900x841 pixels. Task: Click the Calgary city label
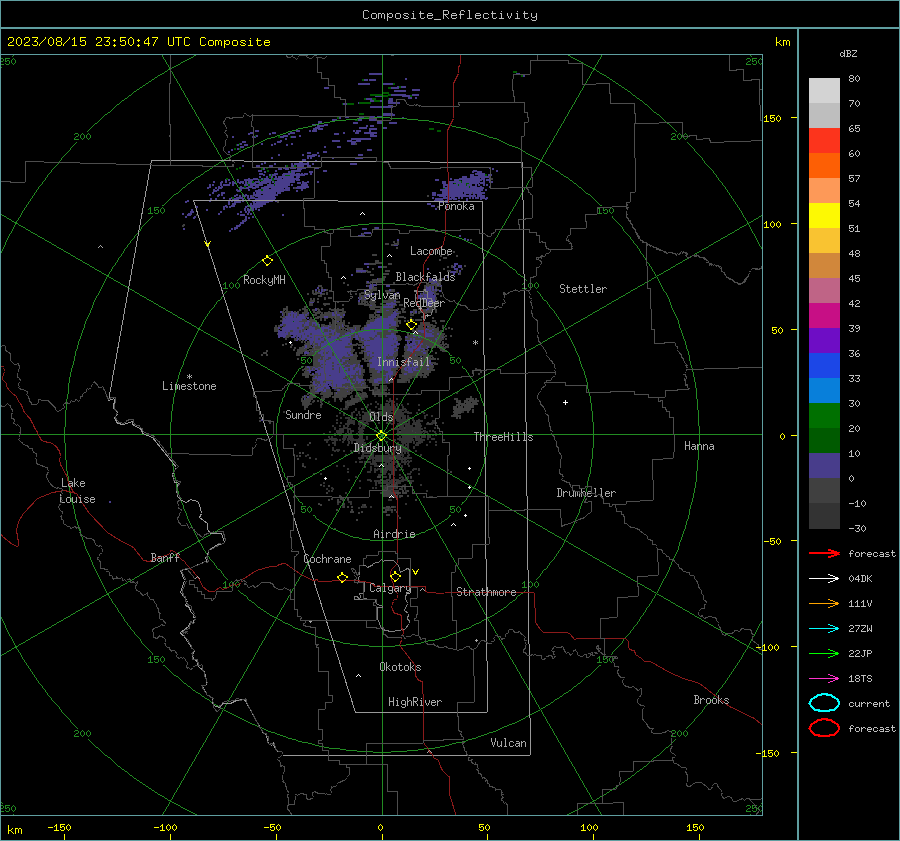point(390,588)
